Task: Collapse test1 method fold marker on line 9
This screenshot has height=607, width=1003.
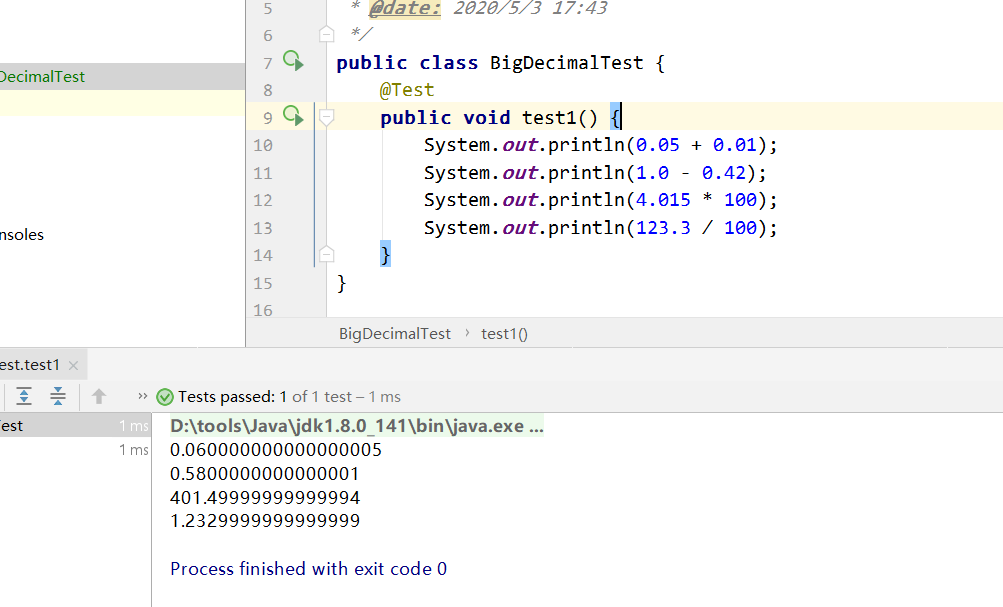Action: point(326,117)
